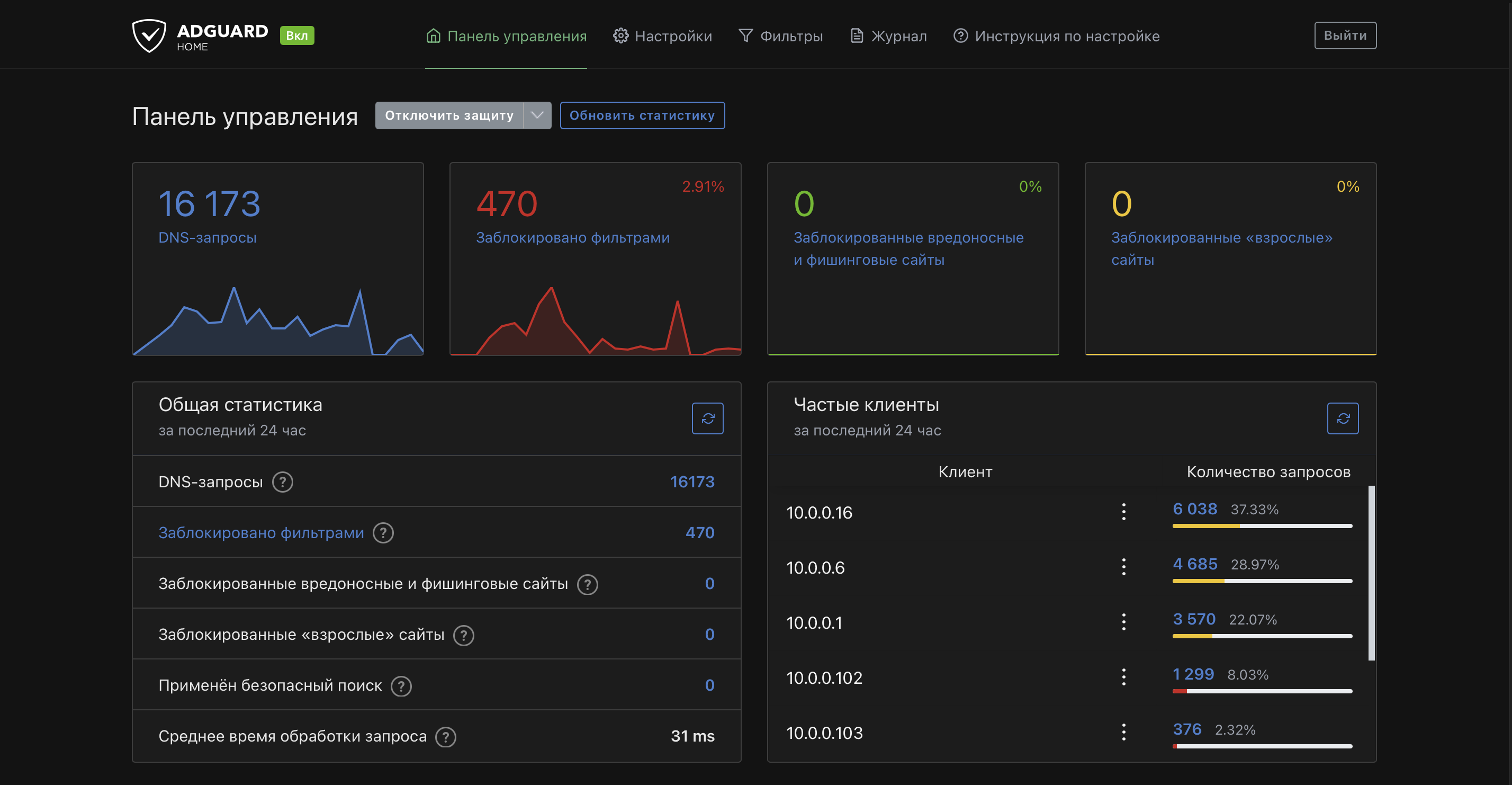Refresh the top clients panel
The width and height of the screenshot is (1512, 785).
[1343, 418]
